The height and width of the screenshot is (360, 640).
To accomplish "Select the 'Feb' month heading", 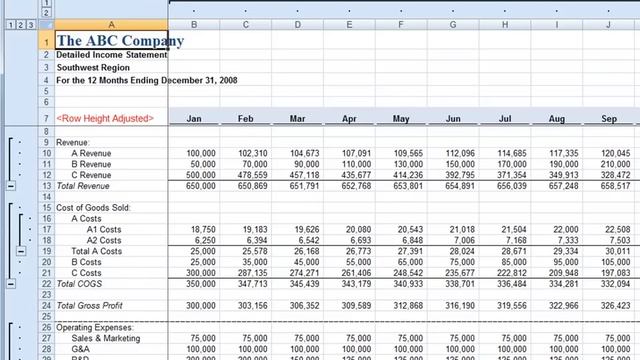I will [246, 118].
